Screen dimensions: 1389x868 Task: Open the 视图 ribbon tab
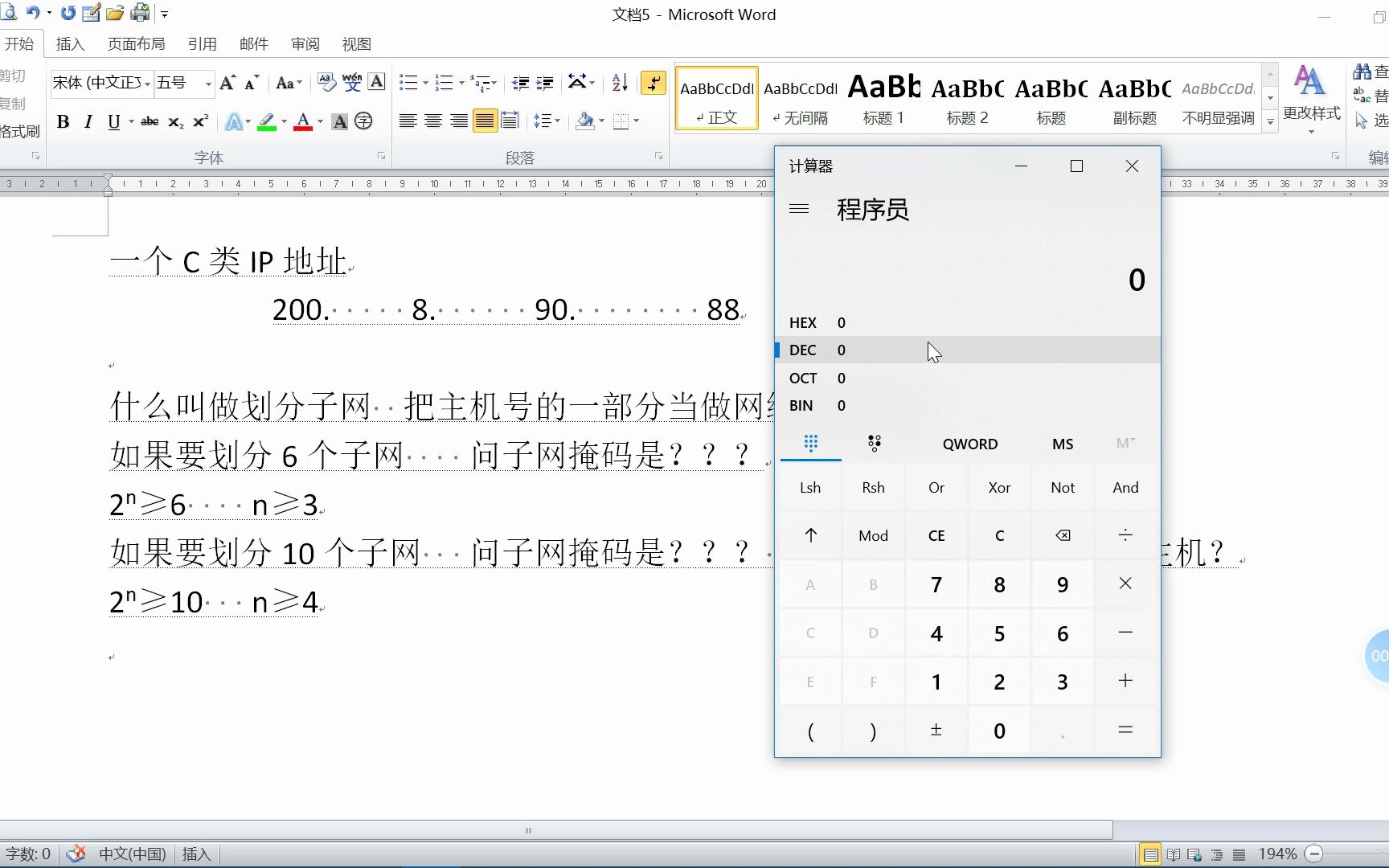click(357, 44)
